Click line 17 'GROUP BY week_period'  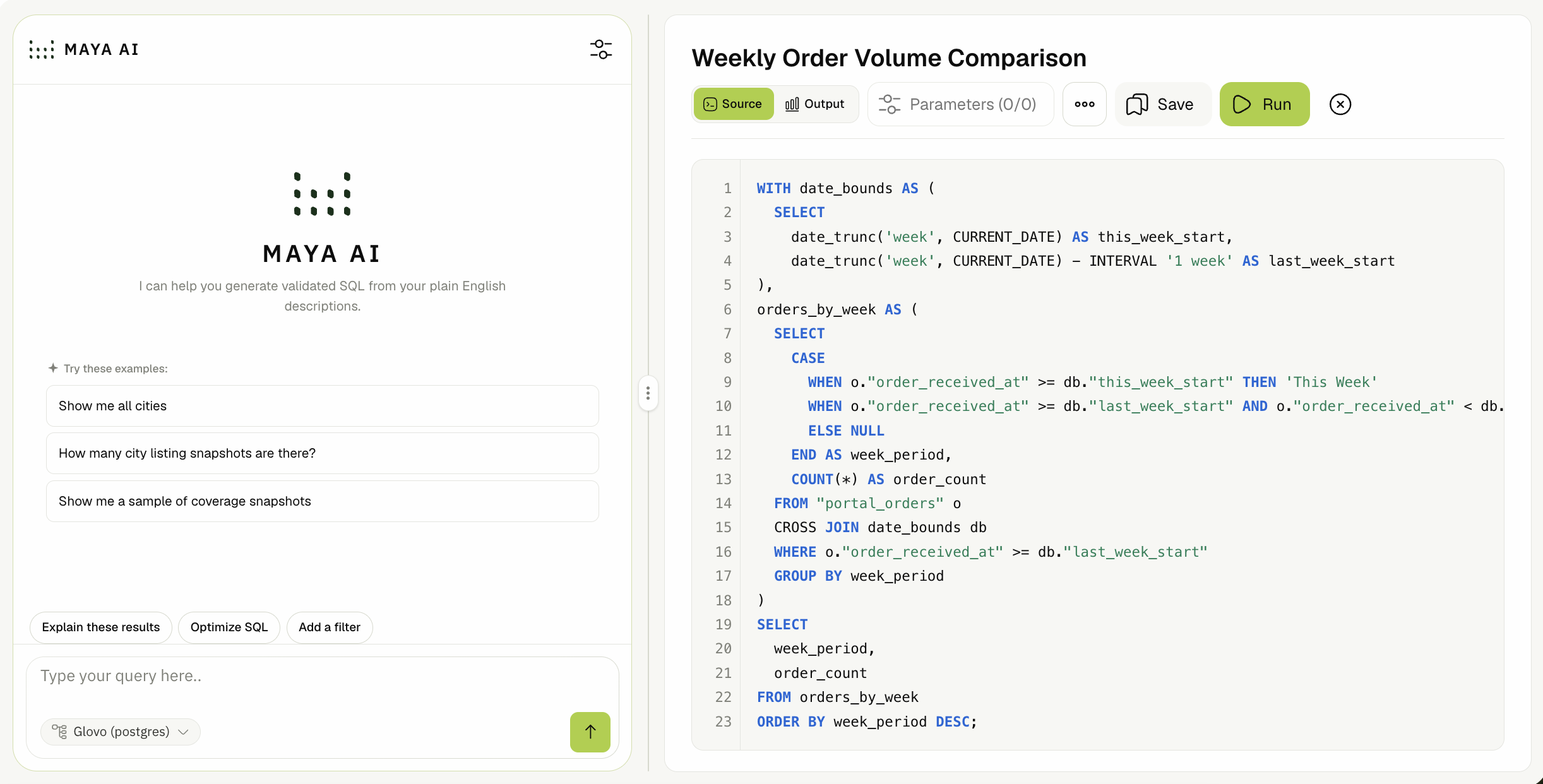[859, 576]
